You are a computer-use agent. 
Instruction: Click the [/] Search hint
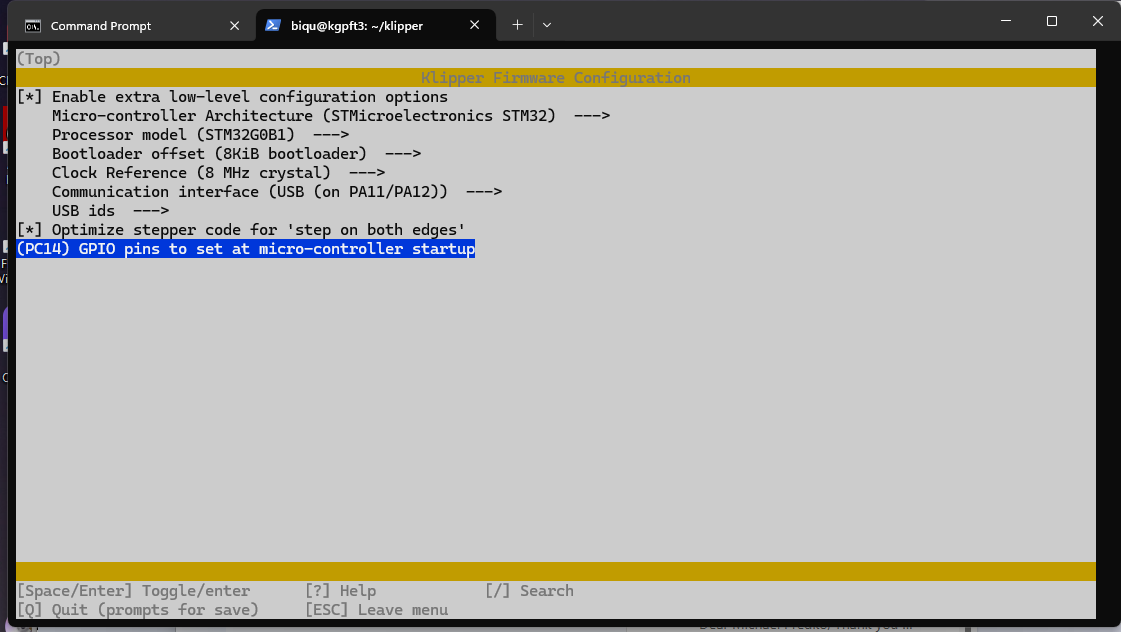pyautogui.click(x=529, y=591)
